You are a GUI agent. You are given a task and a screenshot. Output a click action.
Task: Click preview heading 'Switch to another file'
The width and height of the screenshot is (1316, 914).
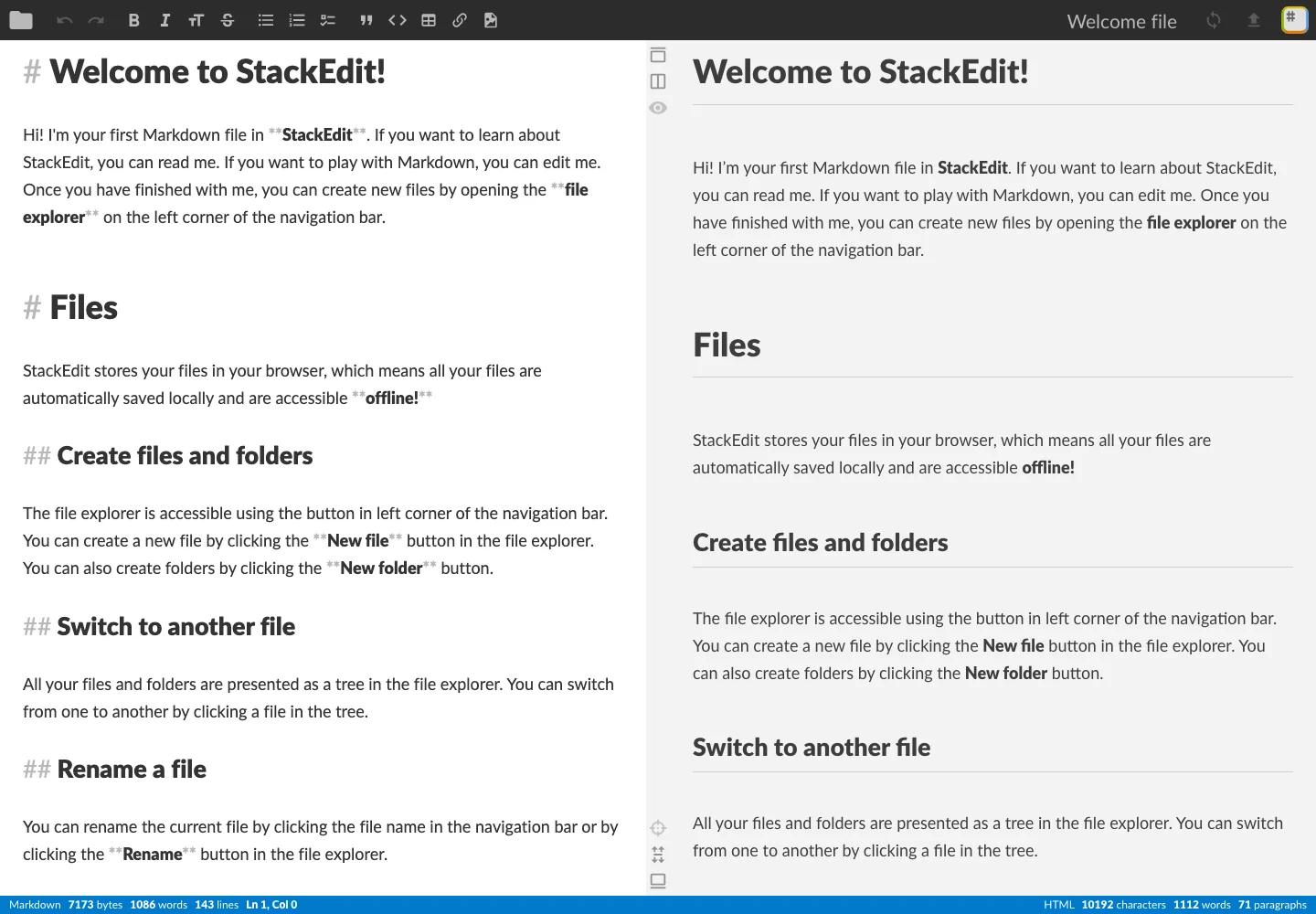(x=812, y=747)
